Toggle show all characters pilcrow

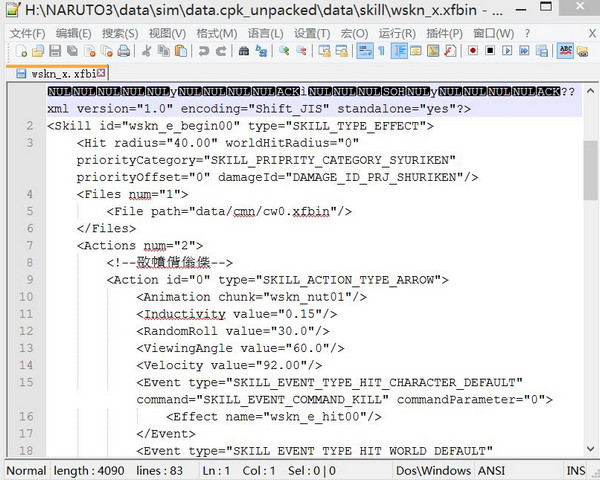(381, 51)
